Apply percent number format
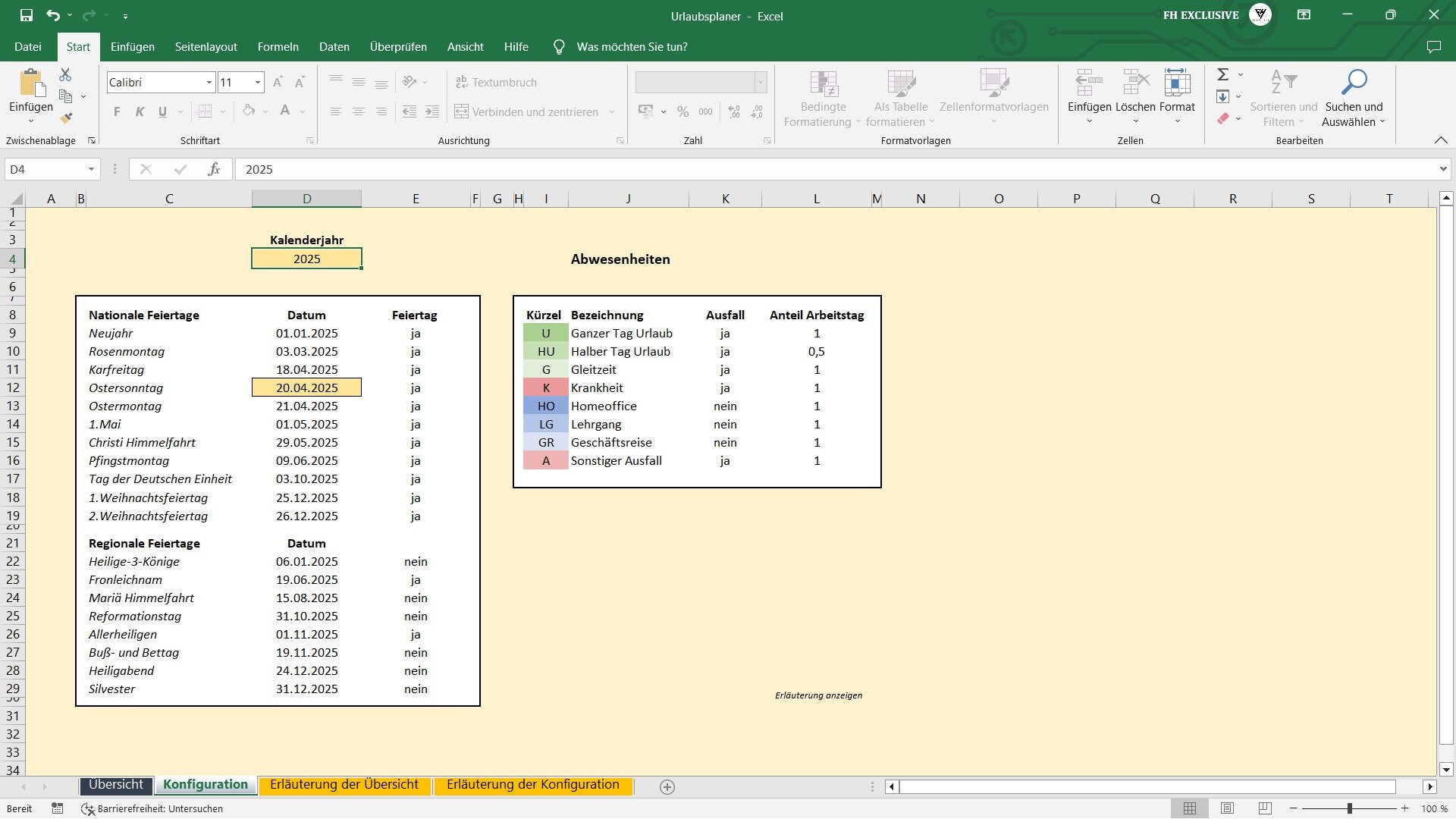The width and height of the screenshot is (1456, 819). [x=682, y=111]
